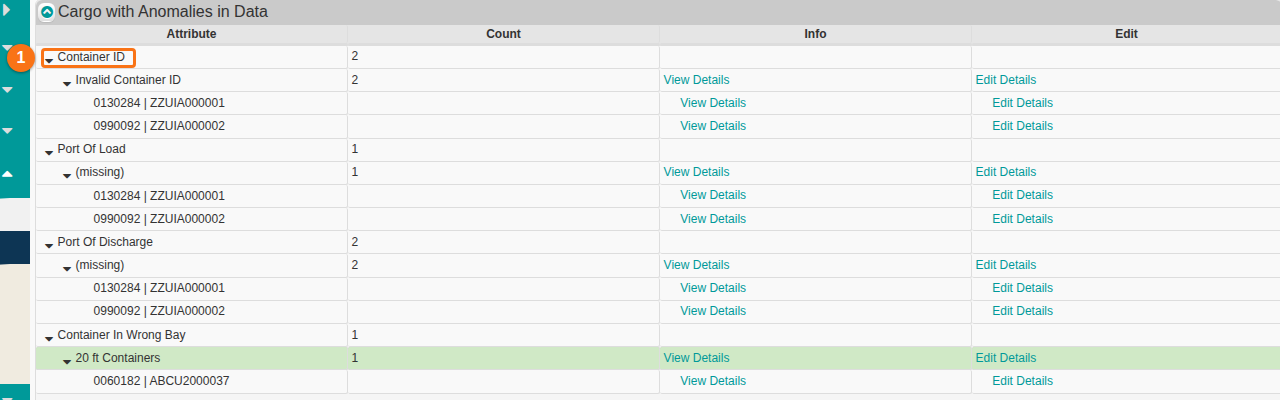View Details for 0130284 under Port Of Load
This screenshot has width=1280, height=400.
[x=713, y=195]
